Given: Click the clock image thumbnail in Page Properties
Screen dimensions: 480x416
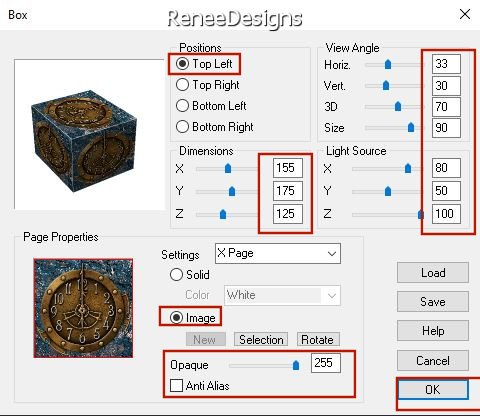Looking at the screenshot, I should (83, 308).
